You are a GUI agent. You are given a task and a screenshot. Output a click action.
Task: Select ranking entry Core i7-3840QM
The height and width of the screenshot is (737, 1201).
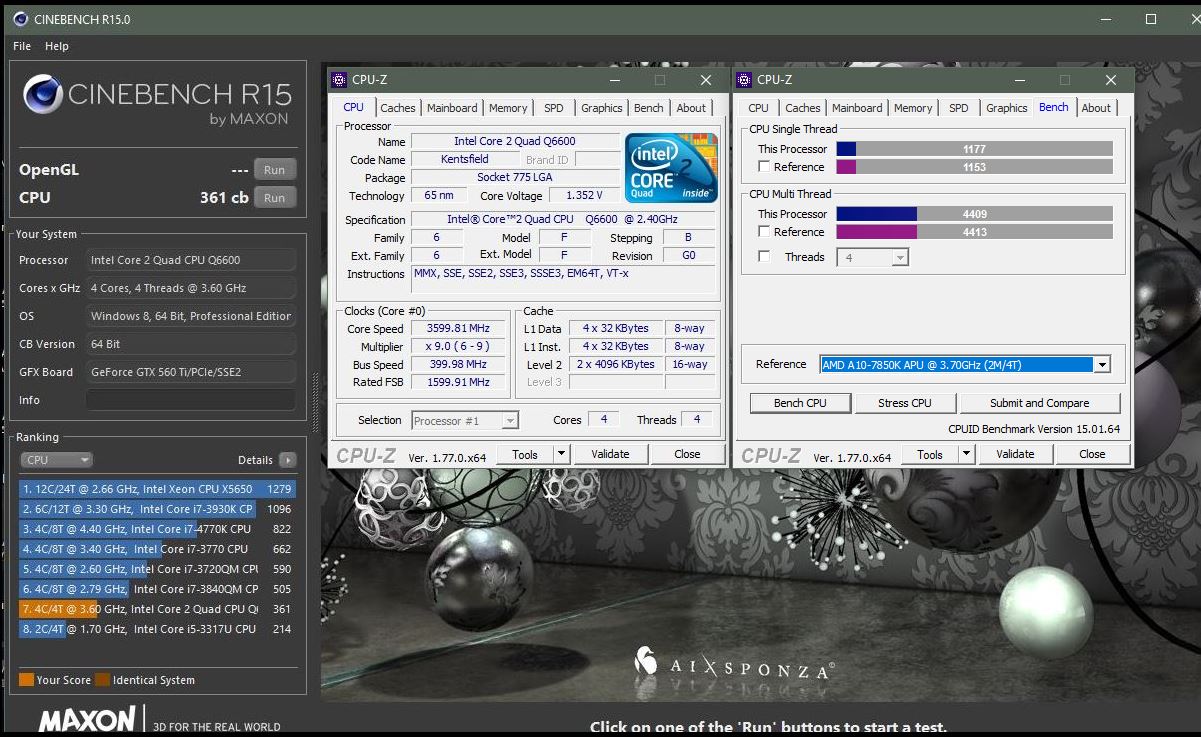coord(157,589)
